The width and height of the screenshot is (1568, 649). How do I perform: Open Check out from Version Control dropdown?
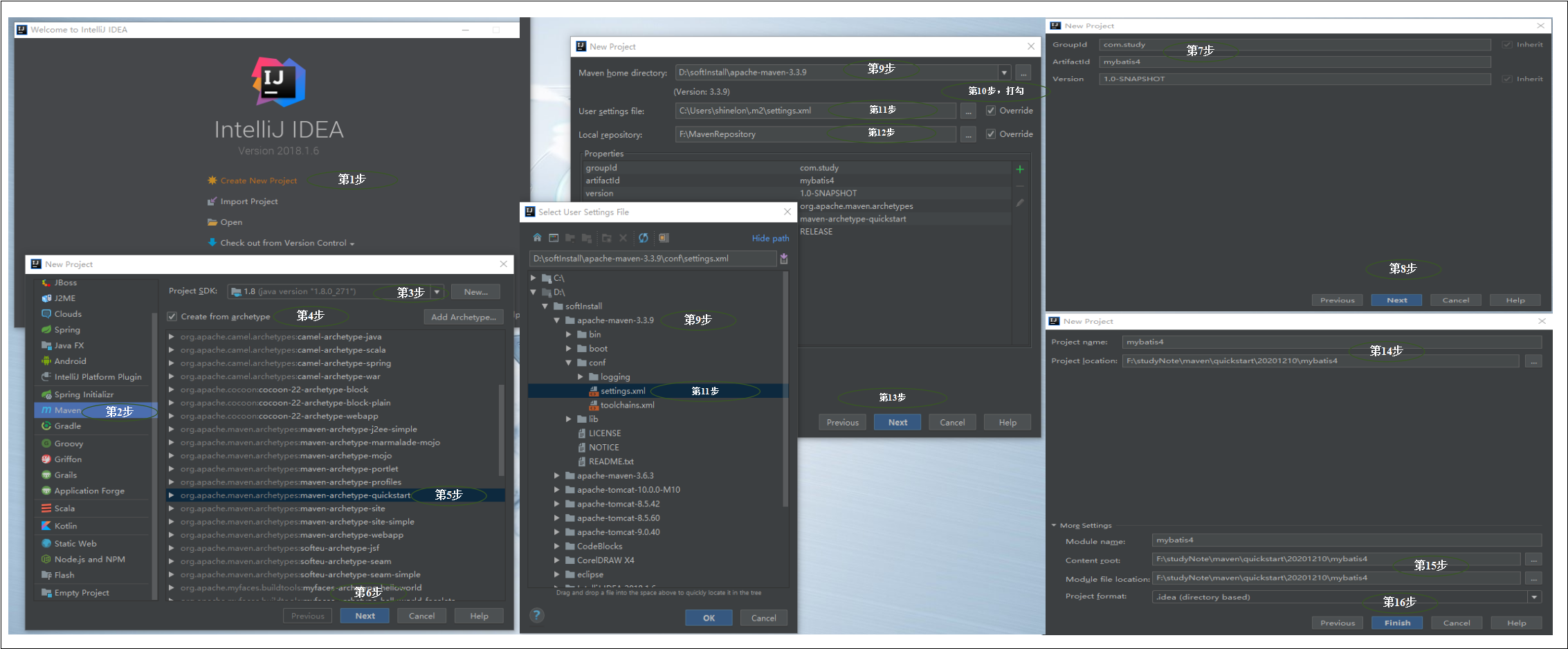coord(281,243)
